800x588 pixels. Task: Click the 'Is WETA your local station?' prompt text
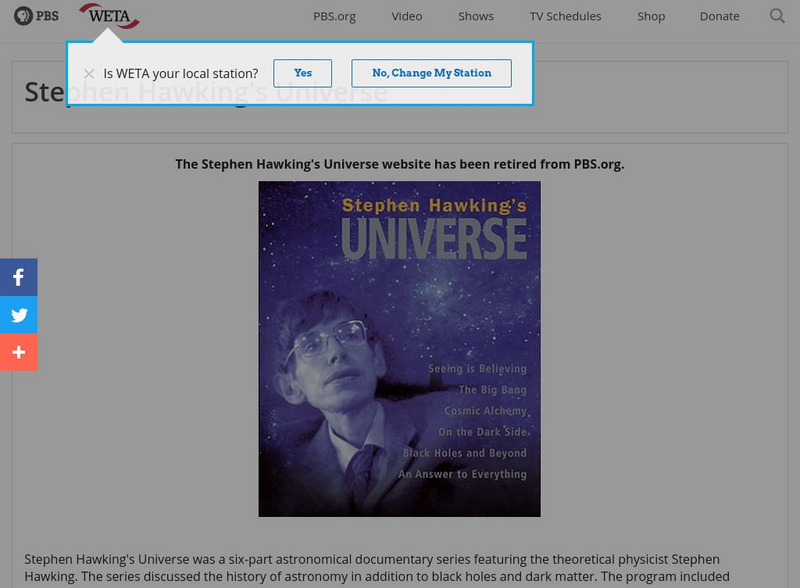point(183,72)
